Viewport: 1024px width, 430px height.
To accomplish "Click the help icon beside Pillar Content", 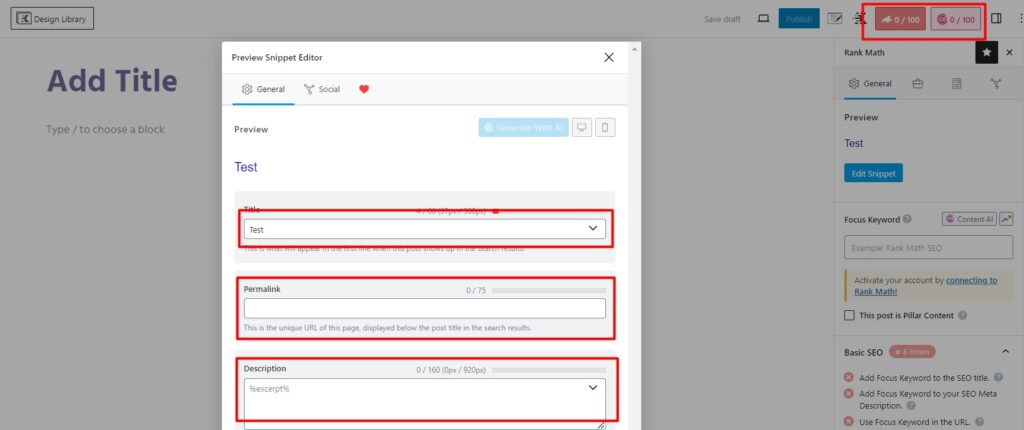I will [962, 316].
